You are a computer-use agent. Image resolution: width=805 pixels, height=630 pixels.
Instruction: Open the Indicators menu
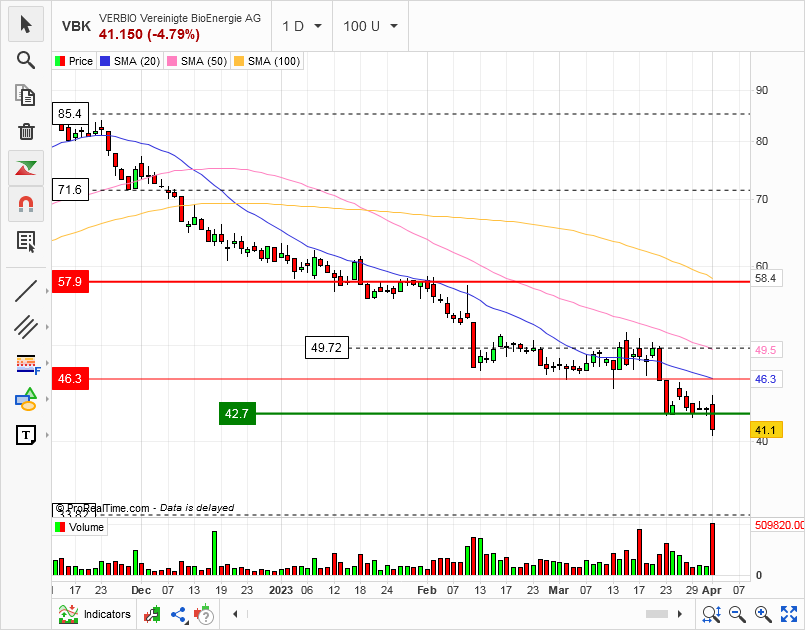(96, 614)
